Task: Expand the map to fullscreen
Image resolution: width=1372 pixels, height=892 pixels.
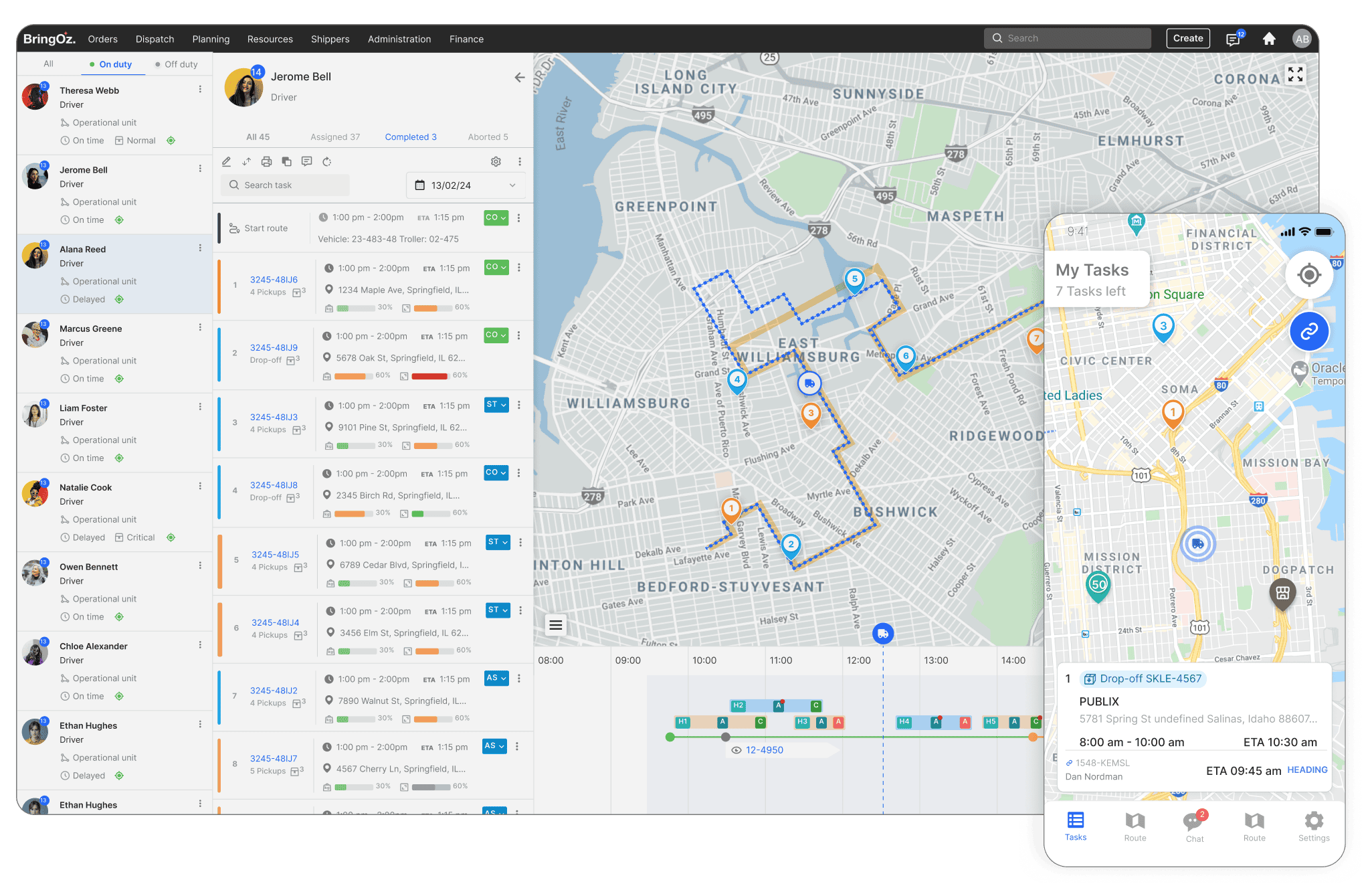Action: (x=1295, y=74)
